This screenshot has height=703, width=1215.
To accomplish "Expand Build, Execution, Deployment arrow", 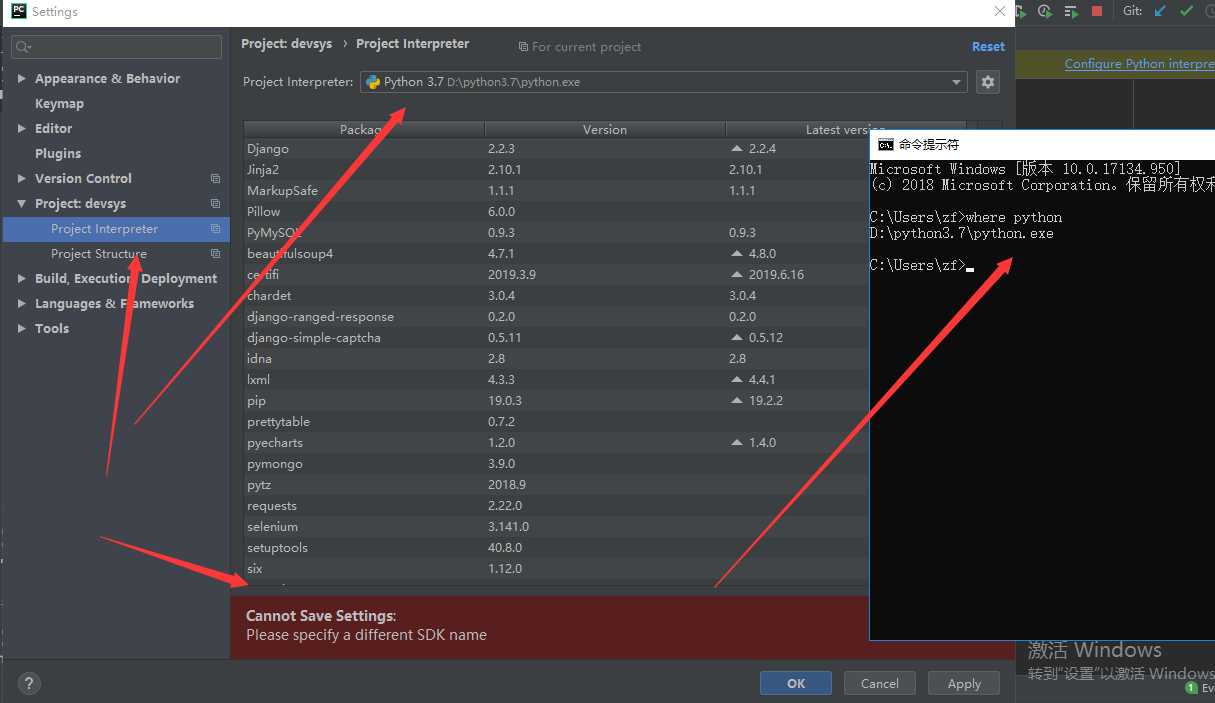I will coord(22,278).
